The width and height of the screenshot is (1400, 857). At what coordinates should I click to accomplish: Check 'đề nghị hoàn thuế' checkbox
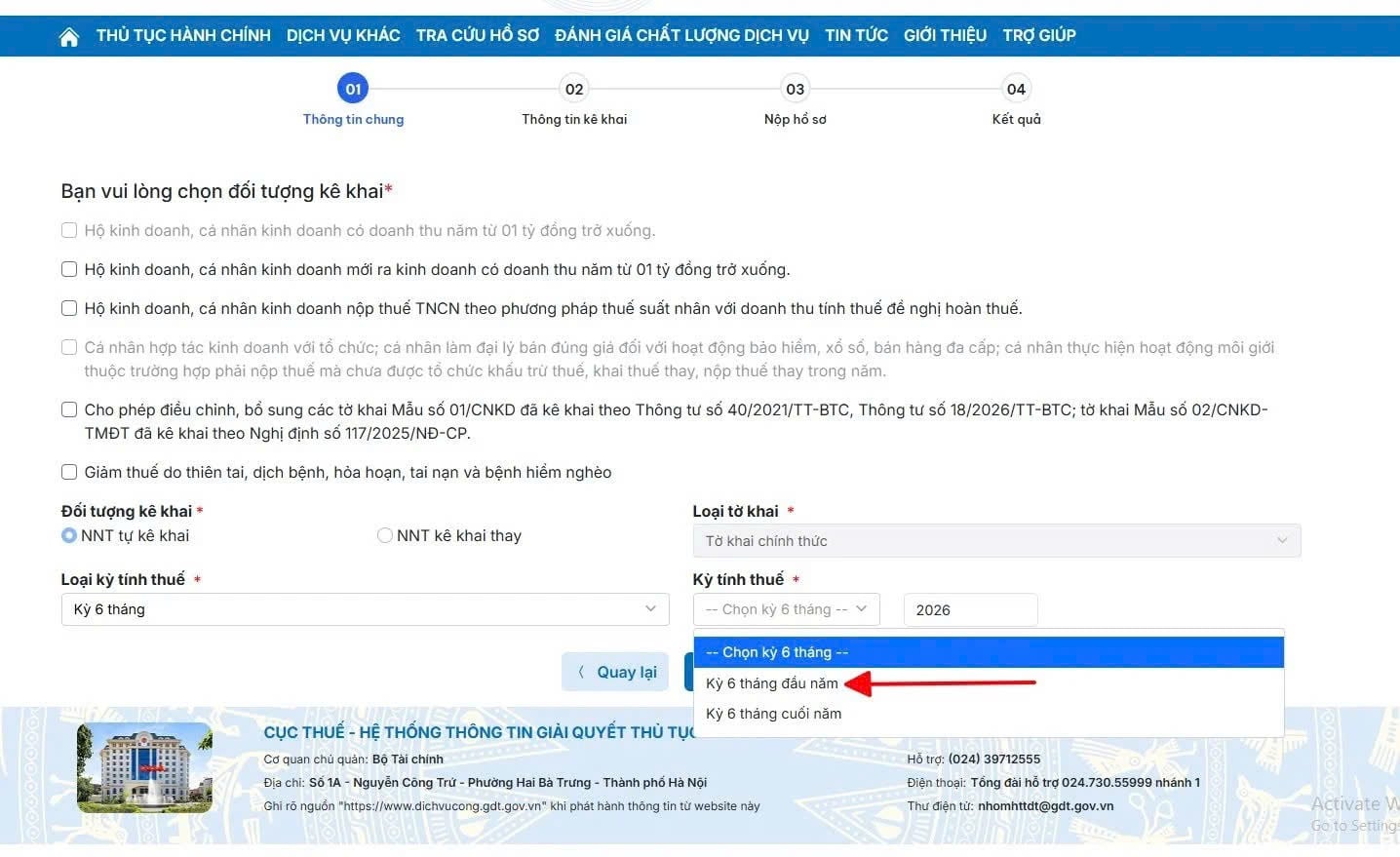[69, 308]
